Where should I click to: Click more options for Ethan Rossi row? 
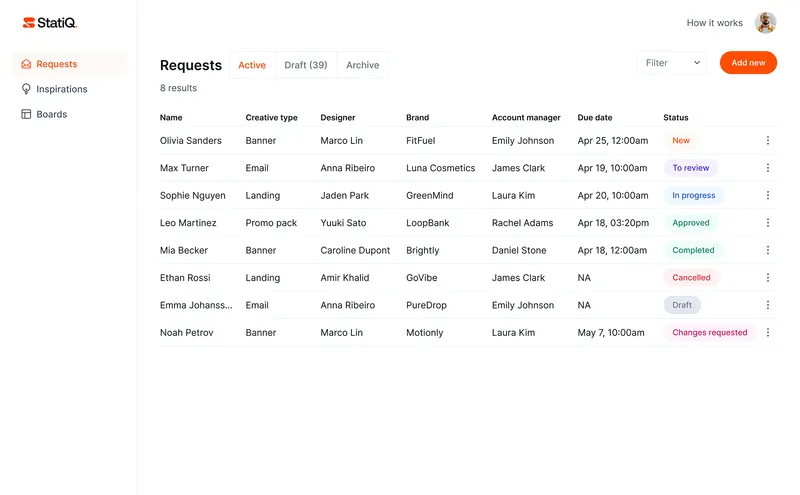click(767, 278)
